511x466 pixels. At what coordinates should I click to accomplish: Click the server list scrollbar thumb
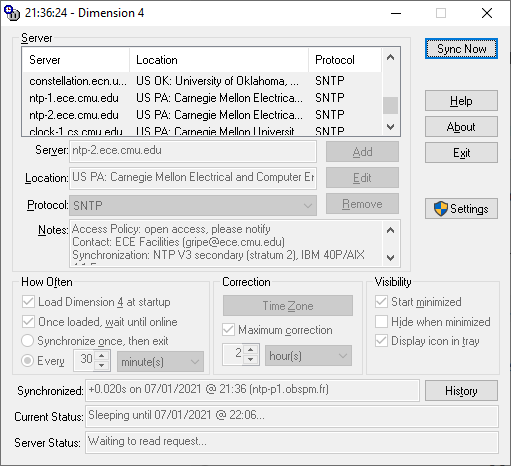tap(390, 105)
